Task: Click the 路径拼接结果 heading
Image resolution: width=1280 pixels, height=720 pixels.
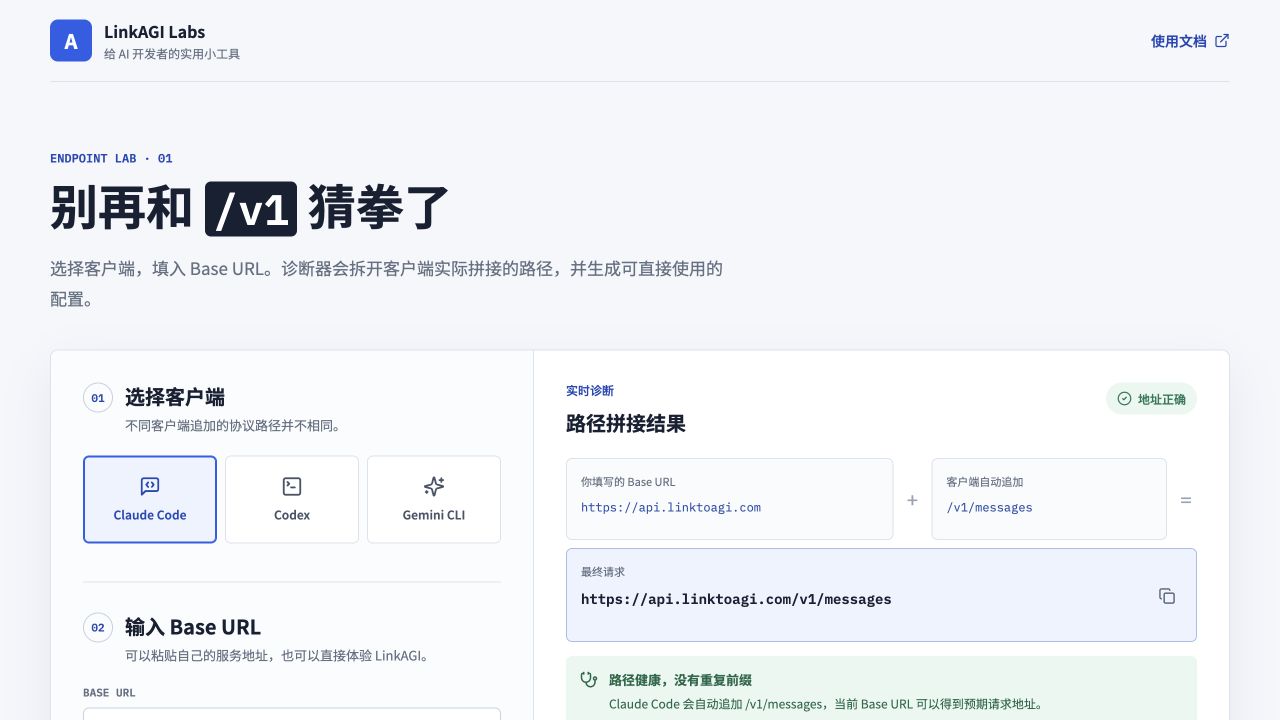Action: (x=626, y=423)
